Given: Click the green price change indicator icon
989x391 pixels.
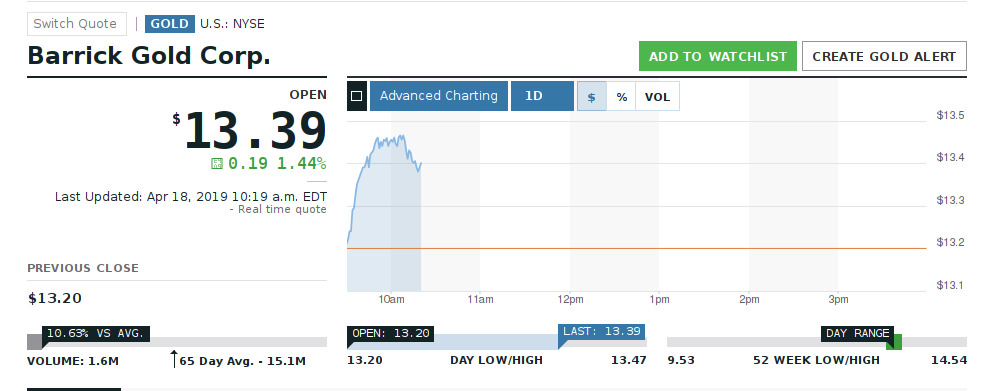Looking at the screenshot, I should (x=217, y=164).
